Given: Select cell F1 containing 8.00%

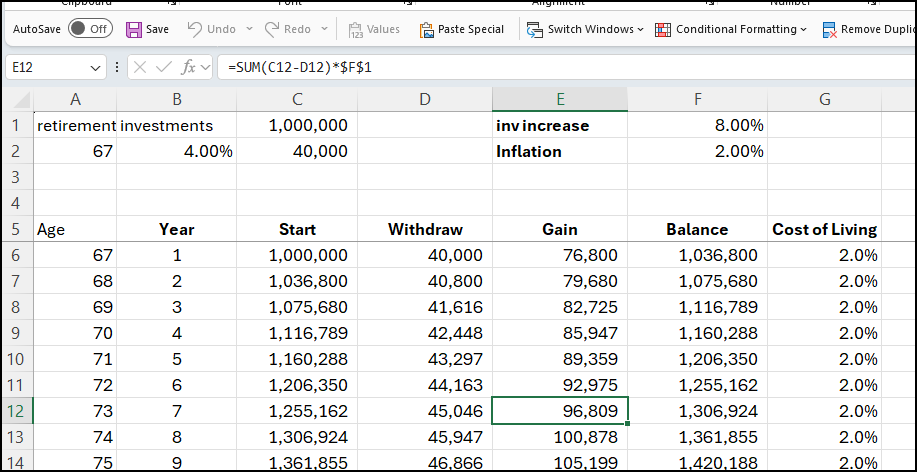Looking at the screenshot, I should [x=697, y=126].
